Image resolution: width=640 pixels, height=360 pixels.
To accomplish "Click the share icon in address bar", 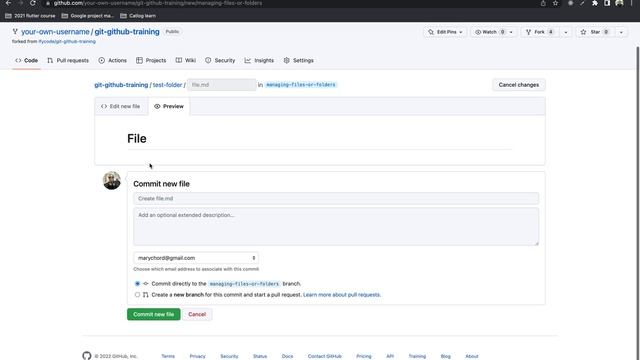I will click(543, 3).
